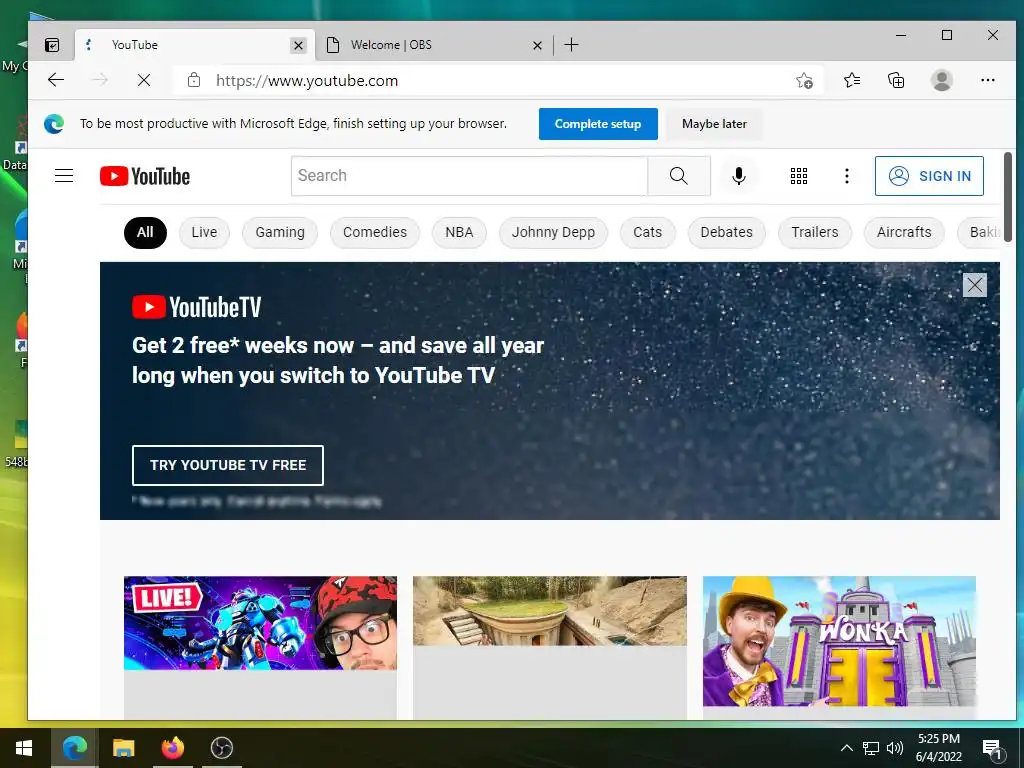
Task: Start voice search with microphone icon
Action: 739,176
